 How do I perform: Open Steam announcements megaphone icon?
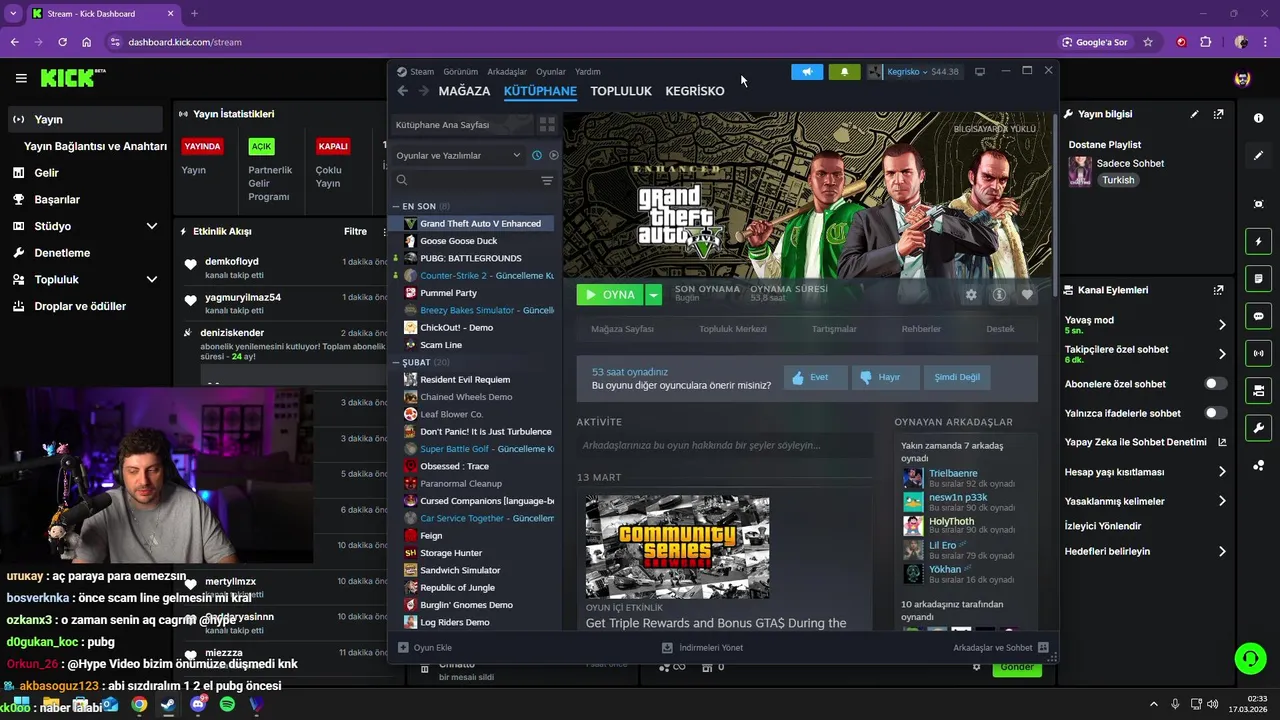807,72
